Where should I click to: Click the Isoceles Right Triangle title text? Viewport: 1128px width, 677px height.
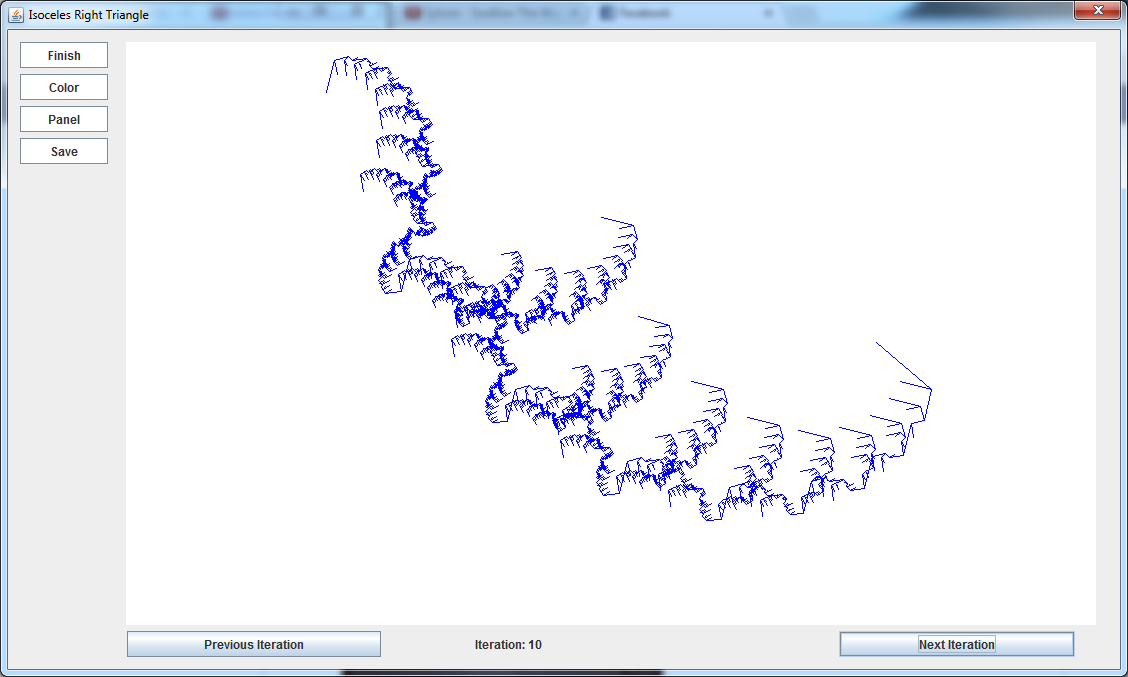point(88,15)
